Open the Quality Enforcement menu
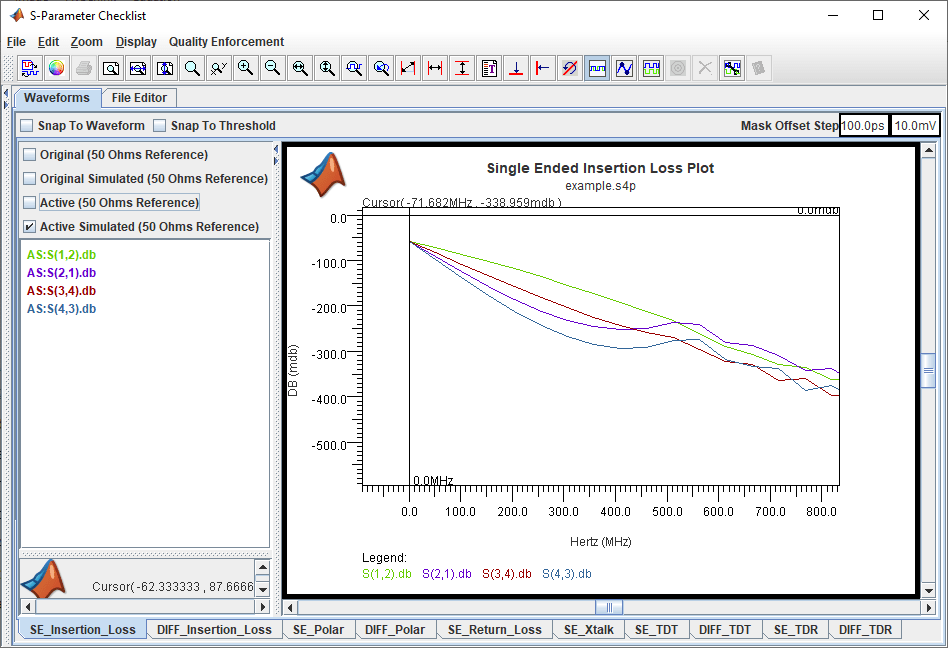The width and height of the screenshot is (948, 648). 226,42
